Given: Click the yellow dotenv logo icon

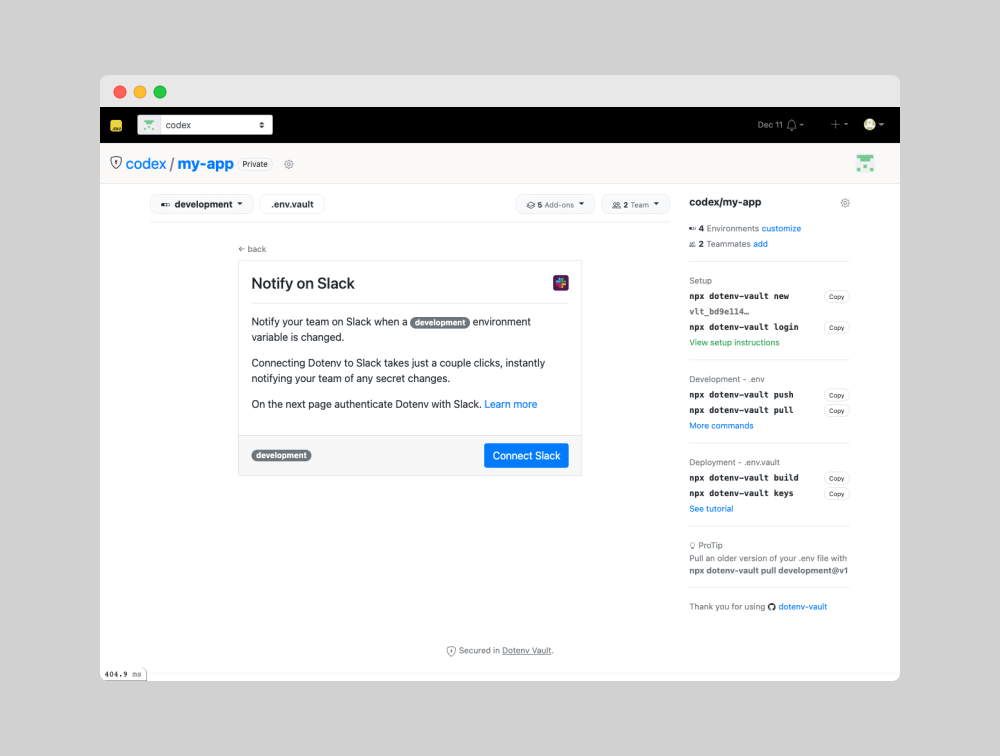Looking at the screenshot, I should (116, 126).
